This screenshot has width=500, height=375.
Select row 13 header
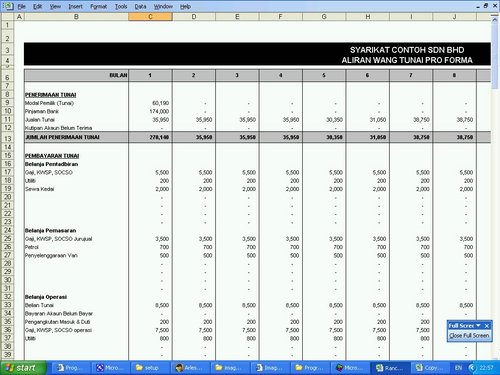pyautogui.click(x=7, y=138)
